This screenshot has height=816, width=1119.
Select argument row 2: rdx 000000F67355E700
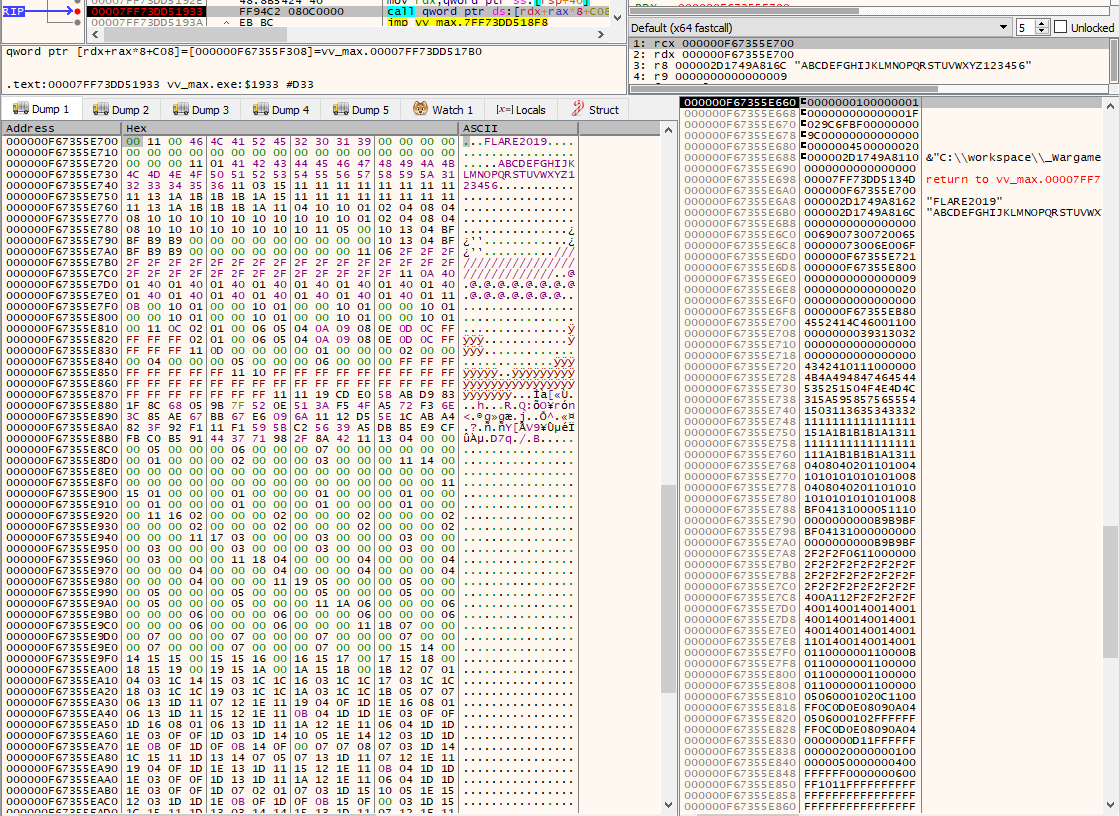(870, 54)
